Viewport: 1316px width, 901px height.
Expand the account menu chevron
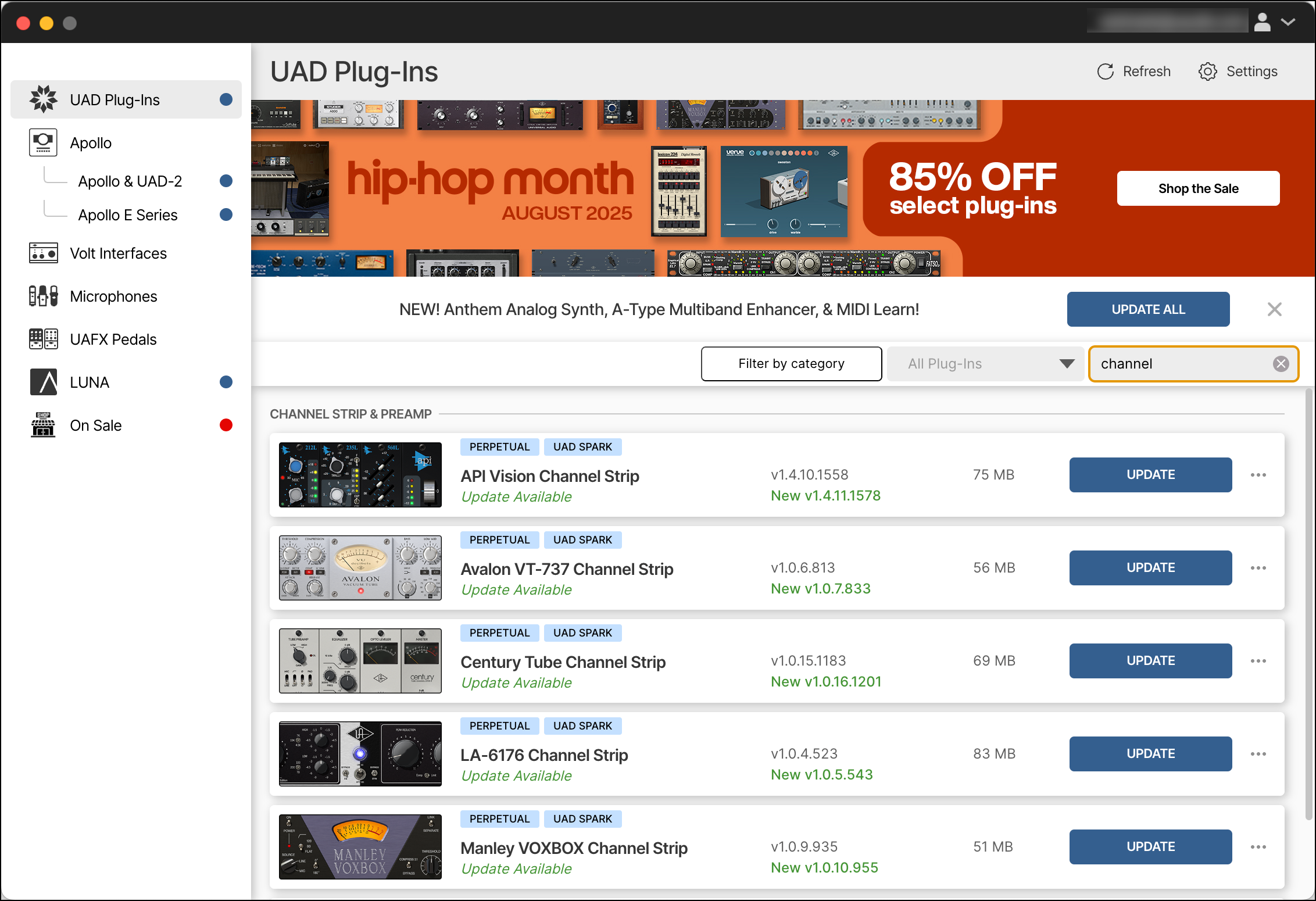1288,22
